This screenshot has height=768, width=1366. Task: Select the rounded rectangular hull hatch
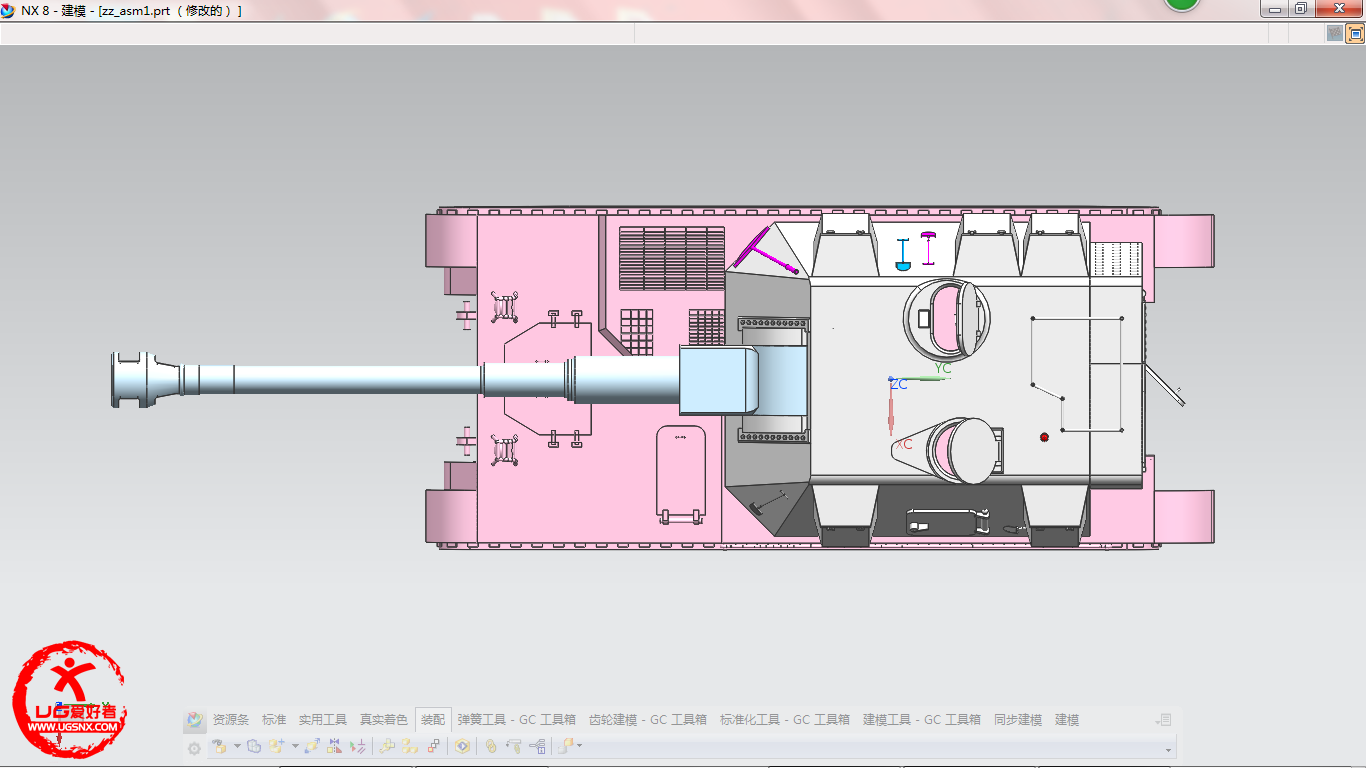681,475
